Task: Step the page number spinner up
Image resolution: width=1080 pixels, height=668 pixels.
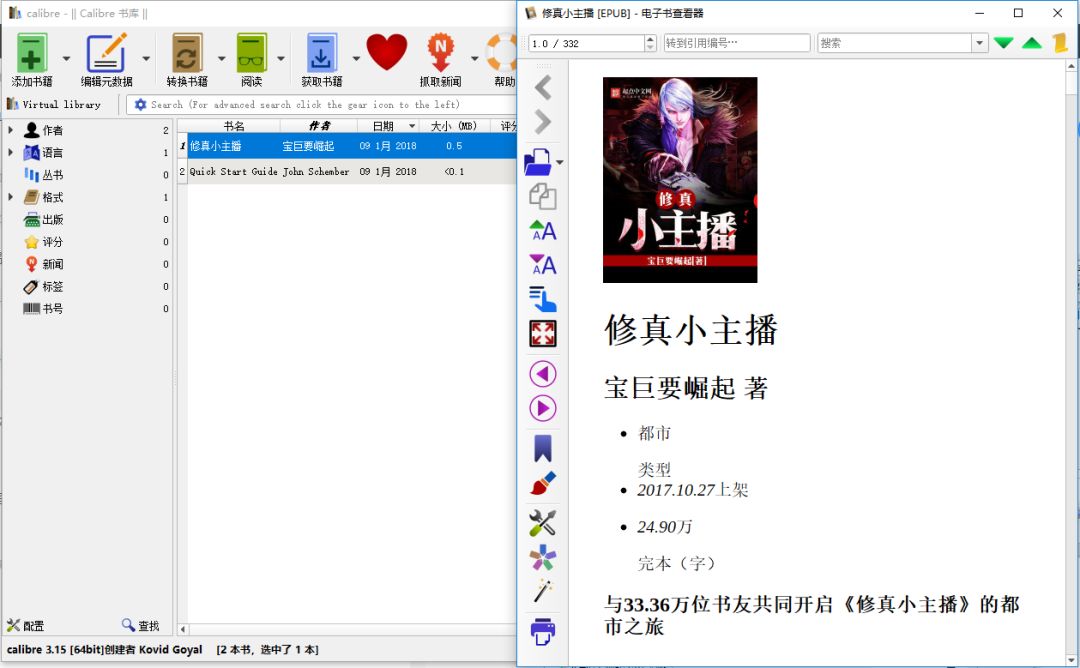Action: click(650, 39)
